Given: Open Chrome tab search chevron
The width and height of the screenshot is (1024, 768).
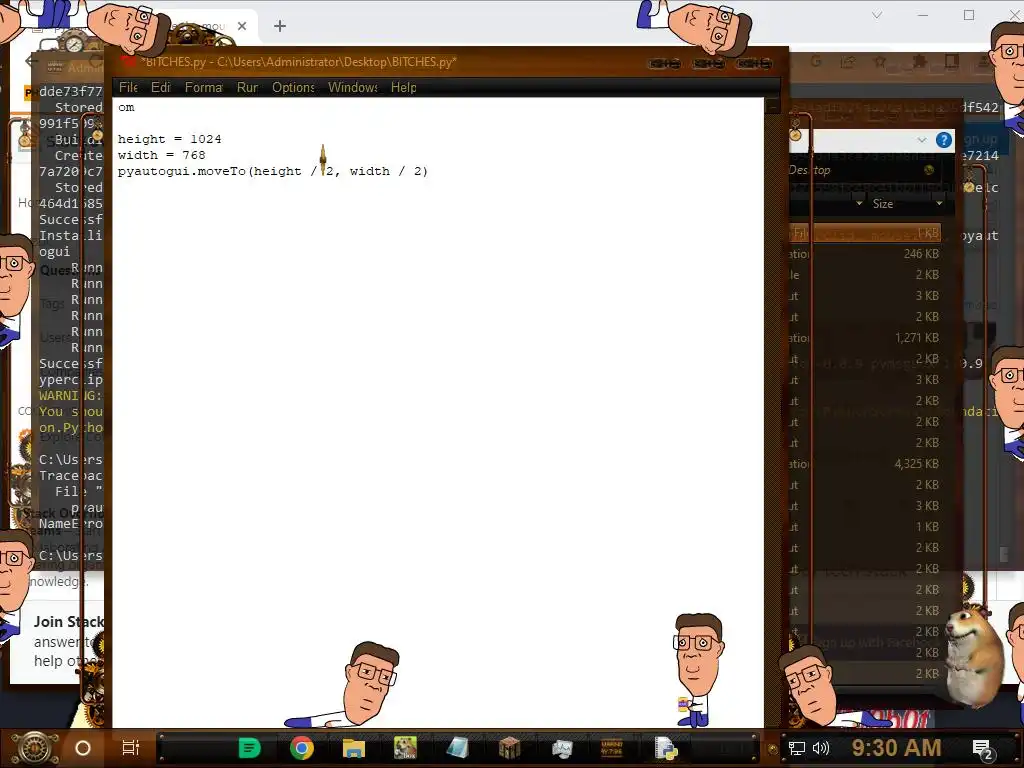Looking at the screenshot, I should point(876,15).
